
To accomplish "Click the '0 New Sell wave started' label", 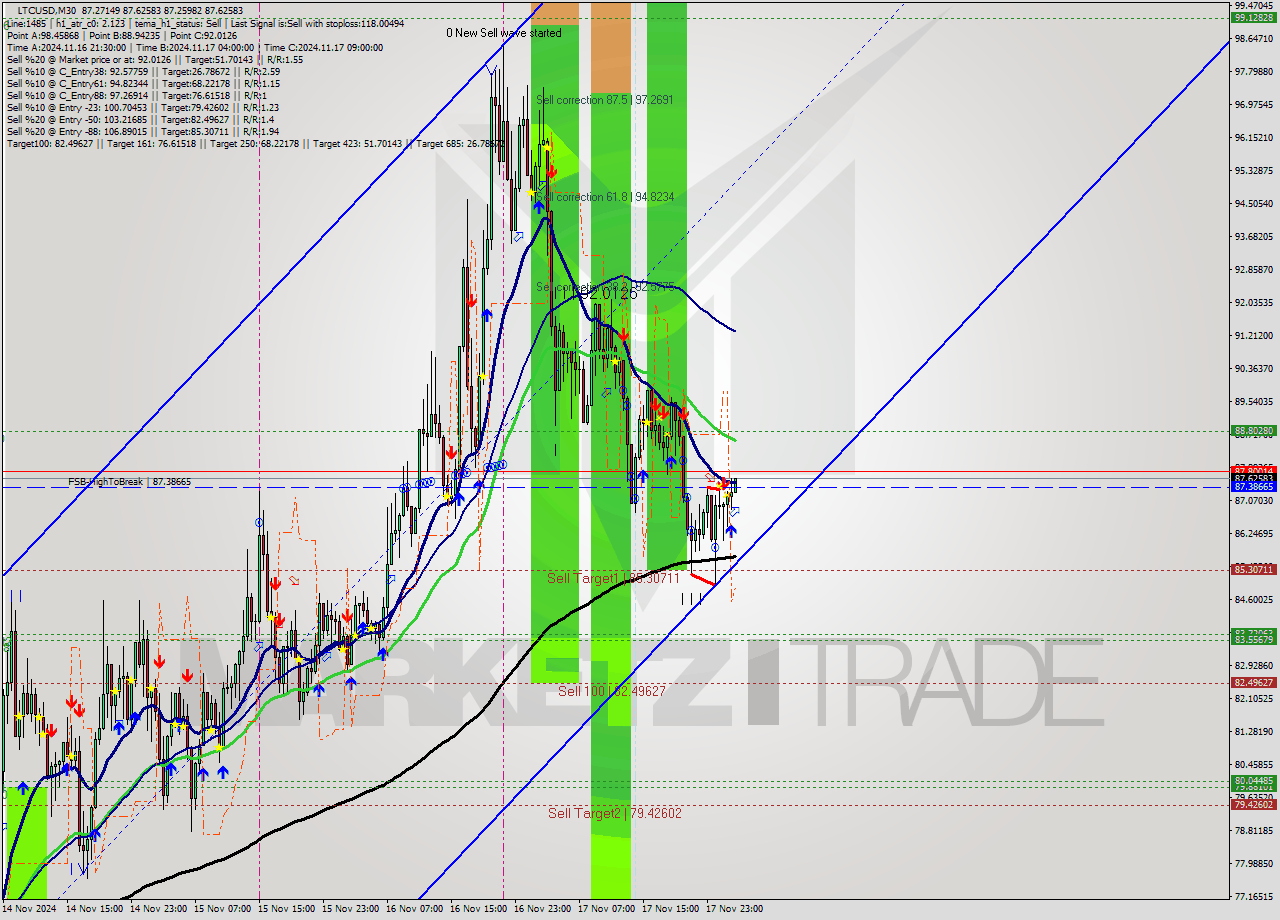I will pos(504,33).
